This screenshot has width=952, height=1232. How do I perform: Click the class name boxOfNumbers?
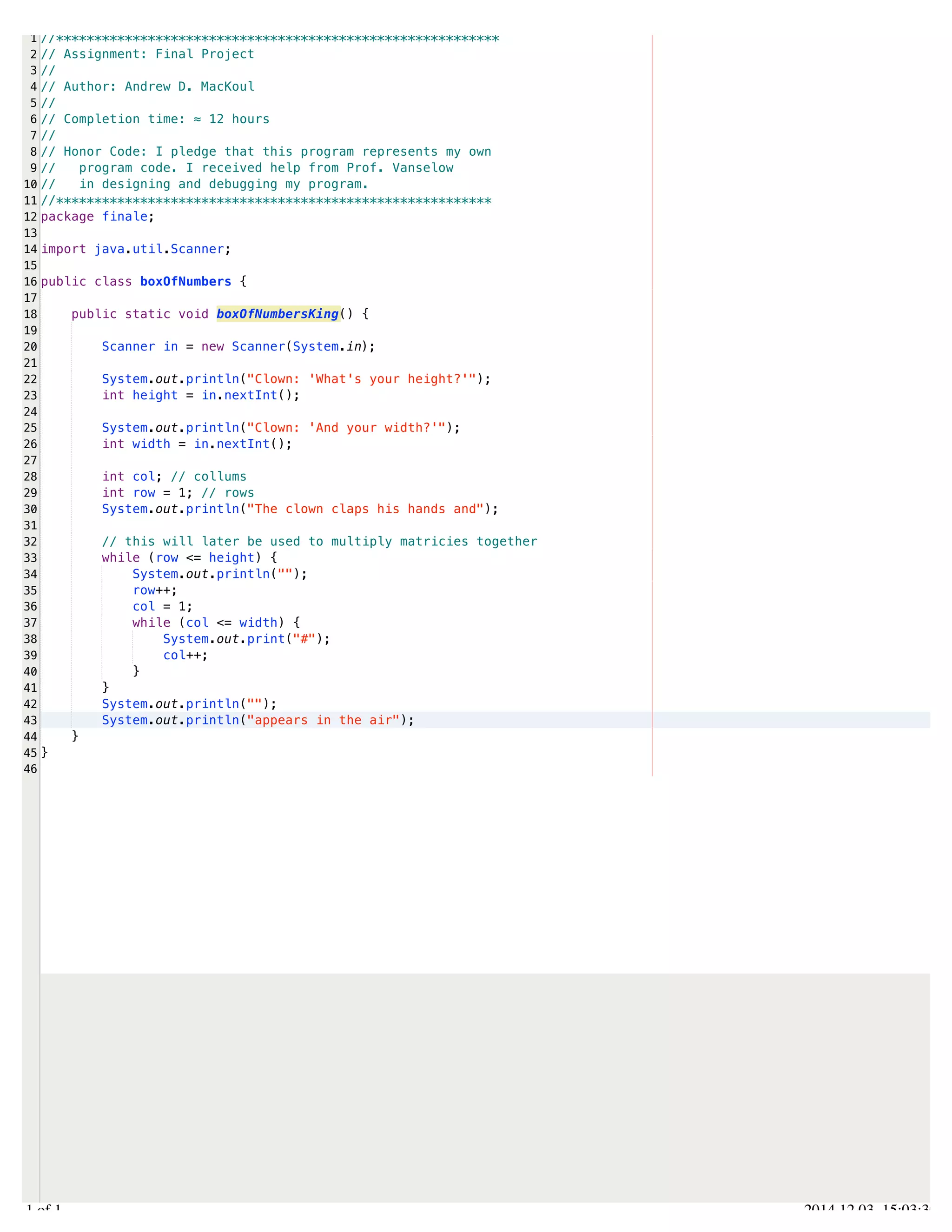pos(185,281)
